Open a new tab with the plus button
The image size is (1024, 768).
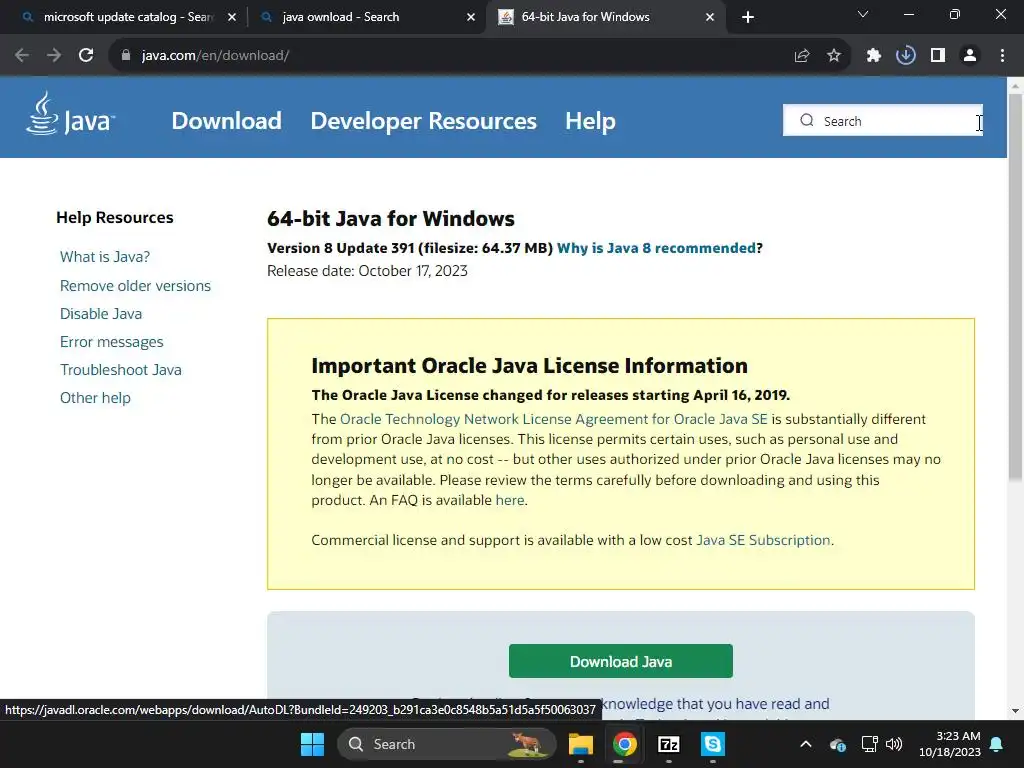748,17
